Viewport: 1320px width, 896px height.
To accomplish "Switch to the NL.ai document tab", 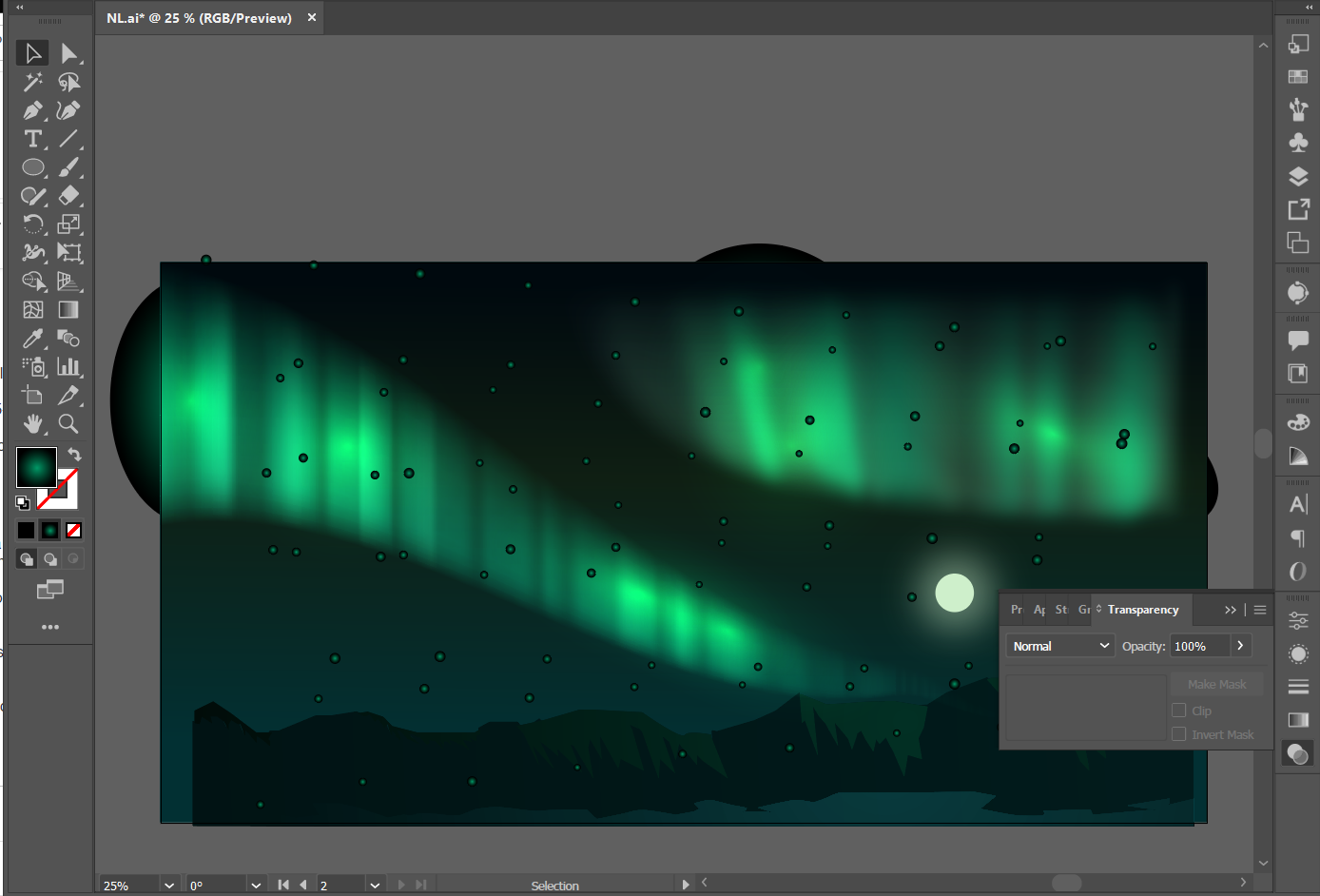I will pos(199,18).
